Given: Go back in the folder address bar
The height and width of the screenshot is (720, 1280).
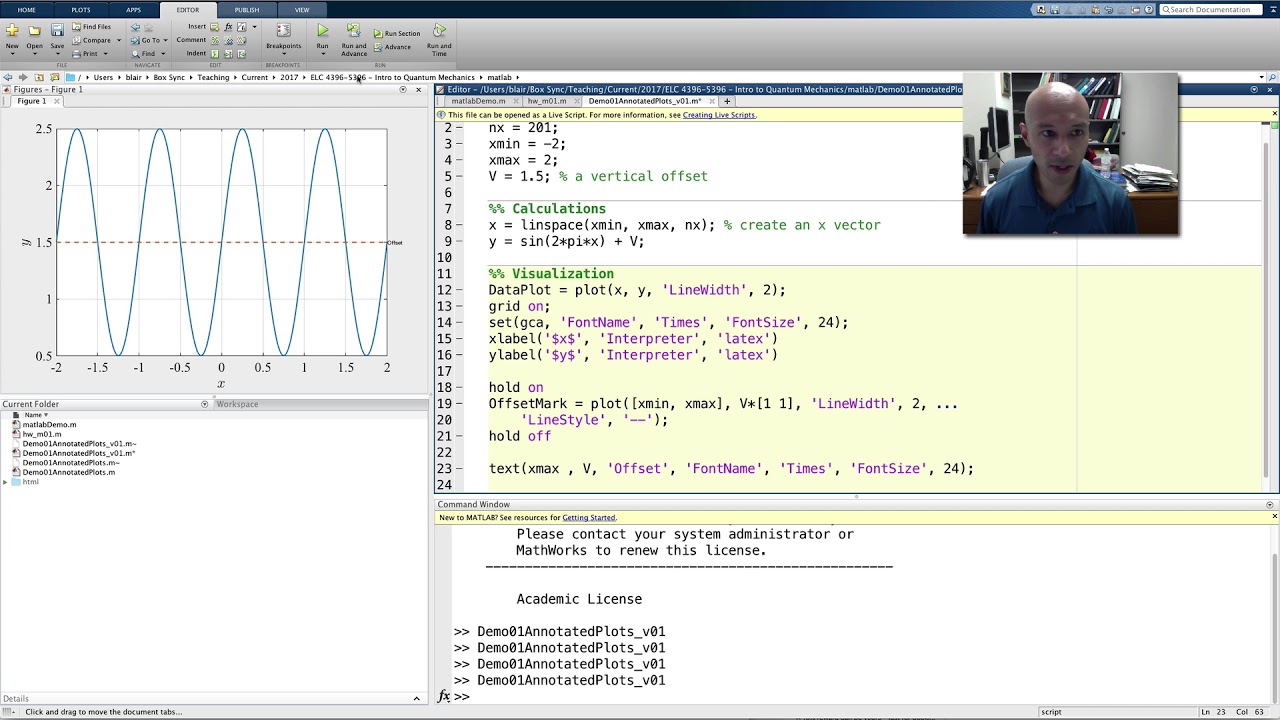Looking at the screenshot, I should 8,77.
